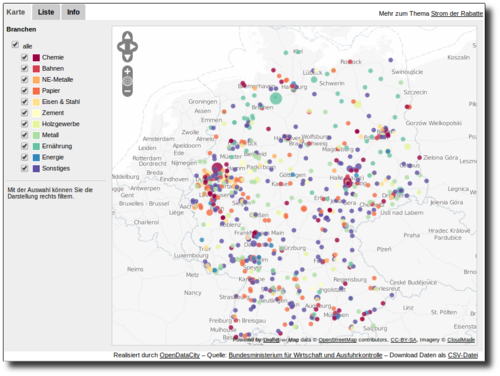
Task: Toggle the Papier checkbox
Action: click(24, 90)
